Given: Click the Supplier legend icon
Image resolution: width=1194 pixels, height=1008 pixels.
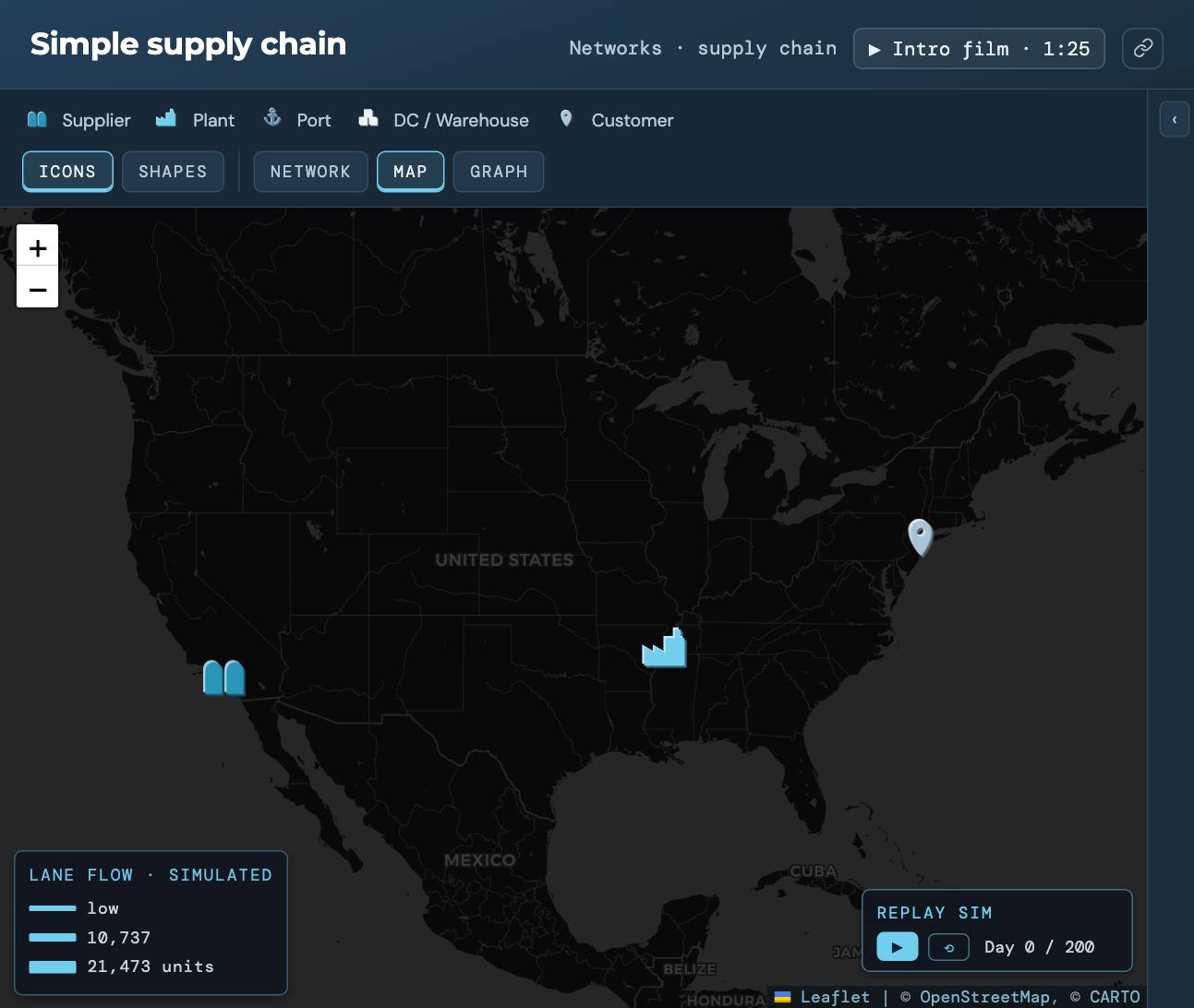Looking at the screenshot, I should point(37,119).
